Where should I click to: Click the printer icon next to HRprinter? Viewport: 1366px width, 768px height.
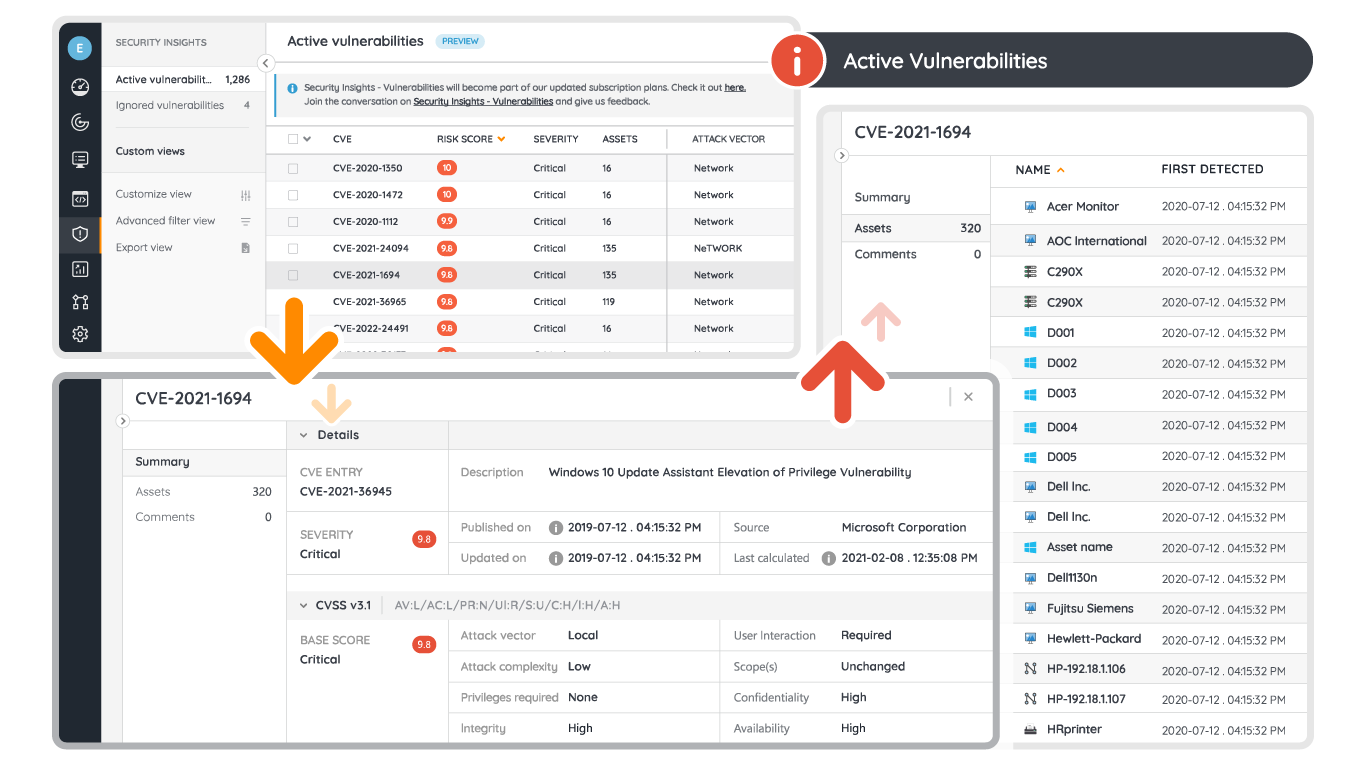tap(1030, 730)
